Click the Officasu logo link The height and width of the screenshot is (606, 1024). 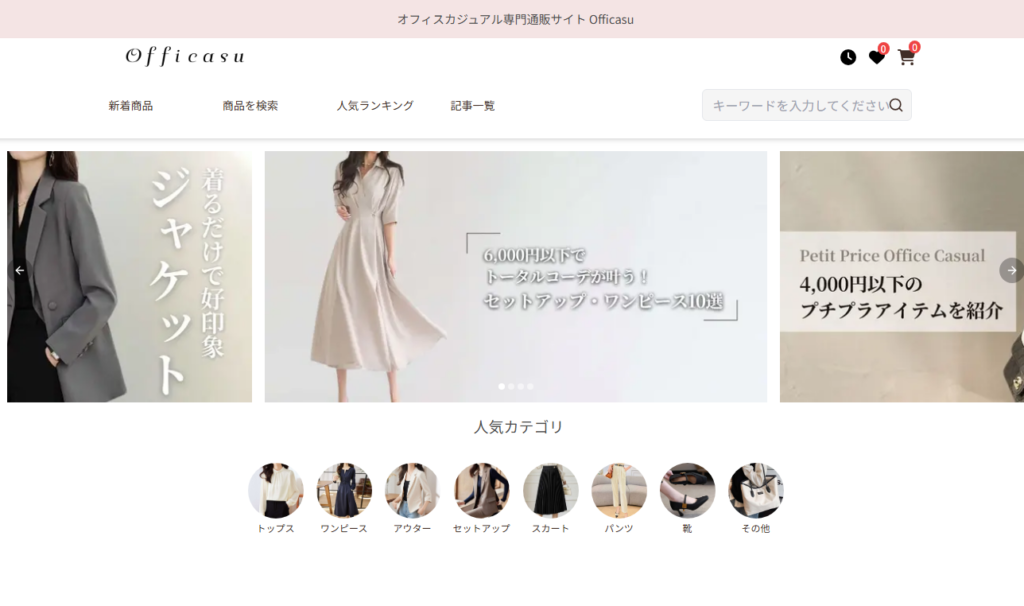click(185, 57)
